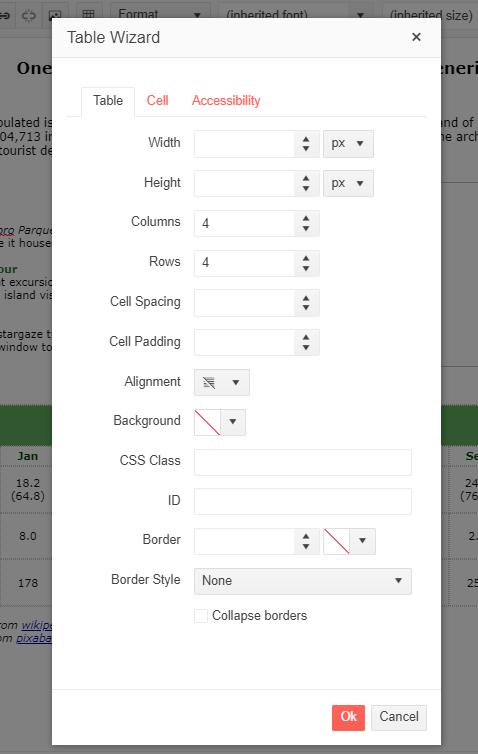Viewport: 478px width, 754px height.
Task: Open the Width unit px dropdown
Action: (x=348, y=143)
